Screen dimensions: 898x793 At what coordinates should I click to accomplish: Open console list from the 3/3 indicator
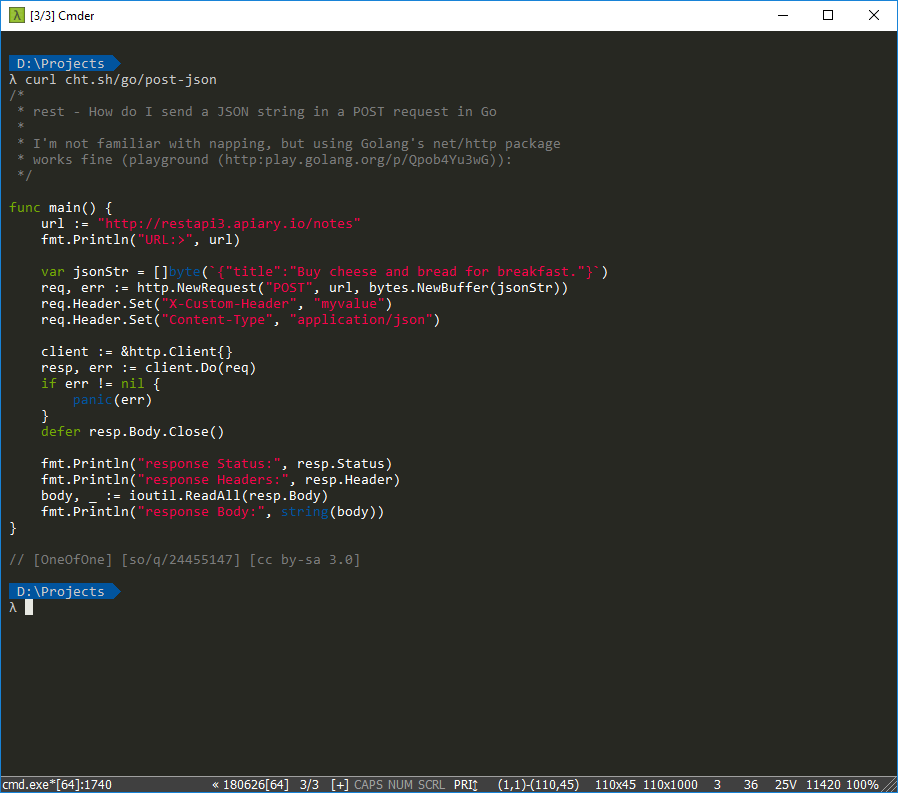click(x=310, y=784)
